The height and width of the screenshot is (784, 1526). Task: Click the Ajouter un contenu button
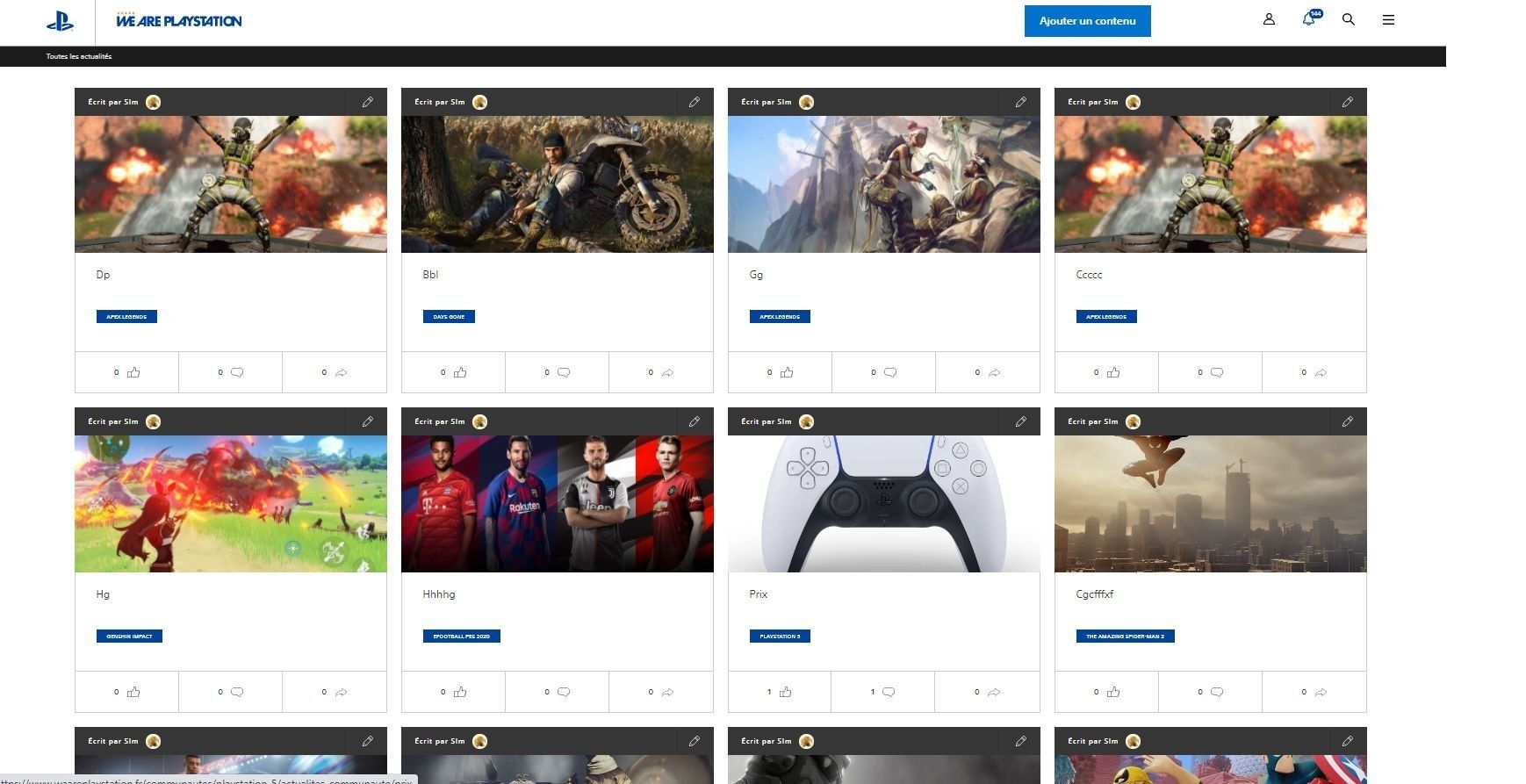[x=1087, y=21]
